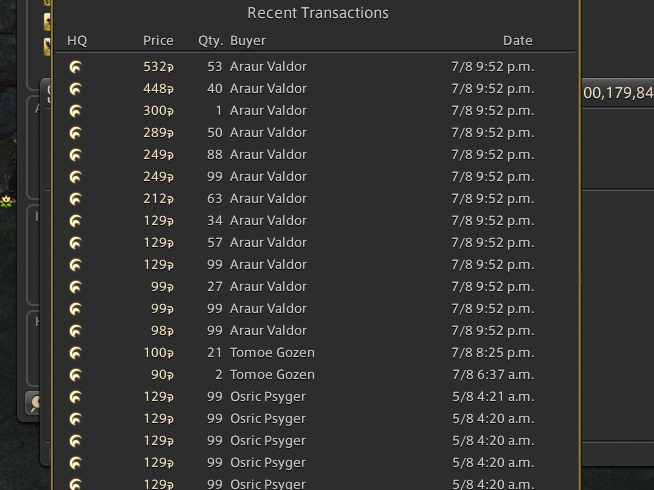Viewport: 654px width, 490px height.
Task: Click Osric Psyger on the 4:21 a.m. row
Action: pos(268,397)
